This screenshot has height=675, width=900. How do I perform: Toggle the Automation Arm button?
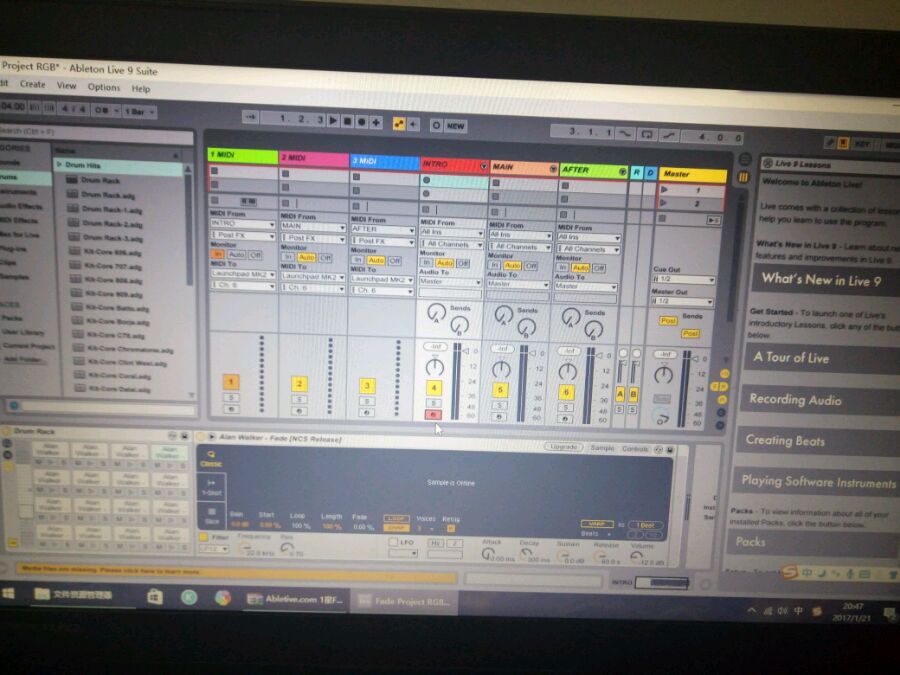[398, 123]
